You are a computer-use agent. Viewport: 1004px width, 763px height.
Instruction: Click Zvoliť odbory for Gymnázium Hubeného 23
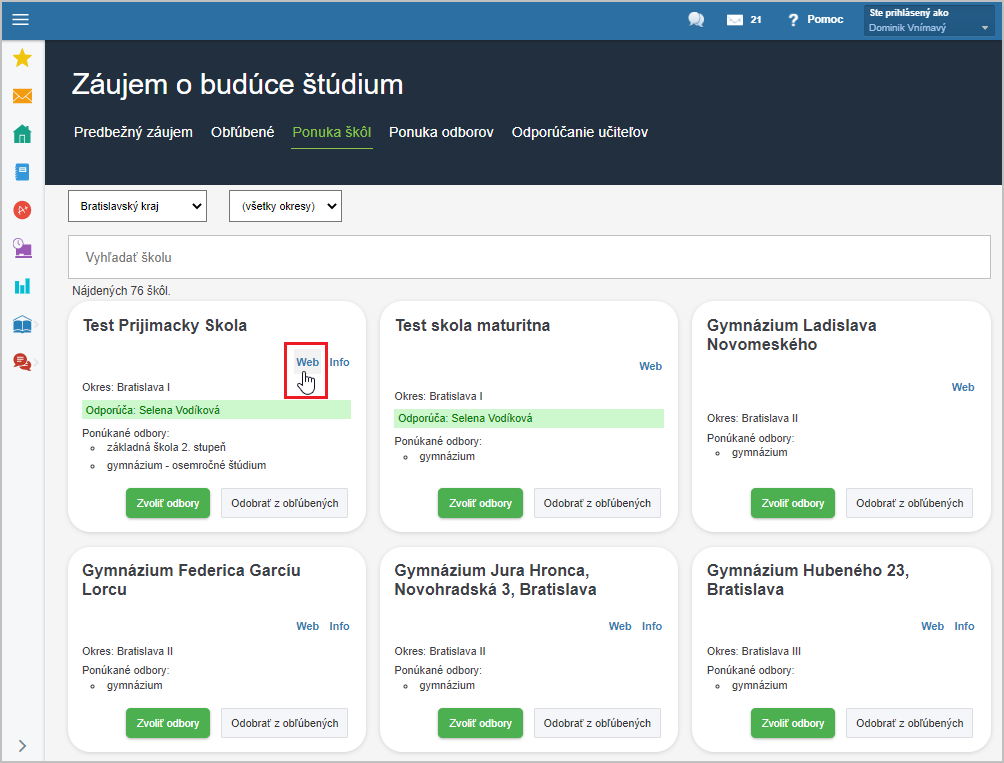(x=793, y=723)
